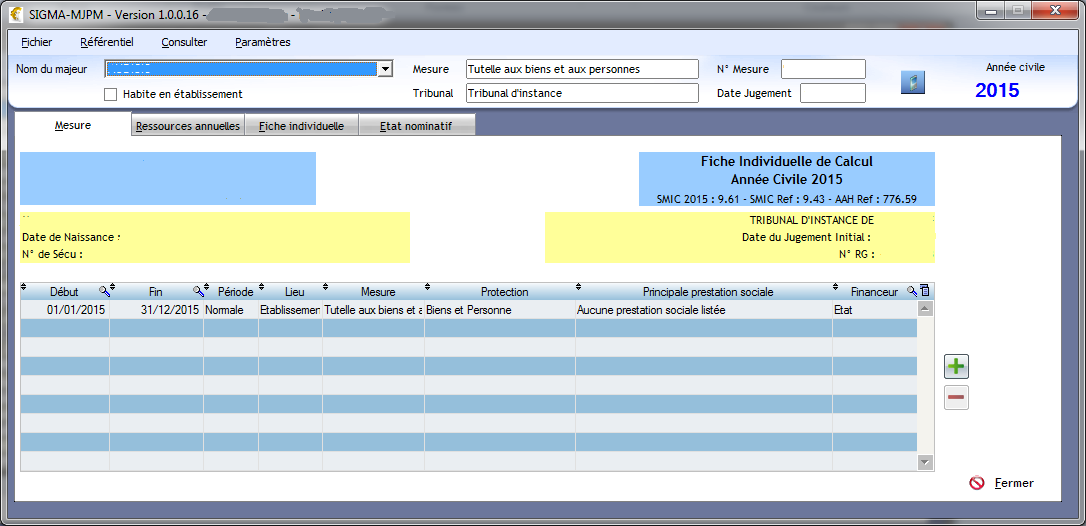Sort table by Protection column header
Viewport: 1086px width, 526px height.
tap(504, 292)
